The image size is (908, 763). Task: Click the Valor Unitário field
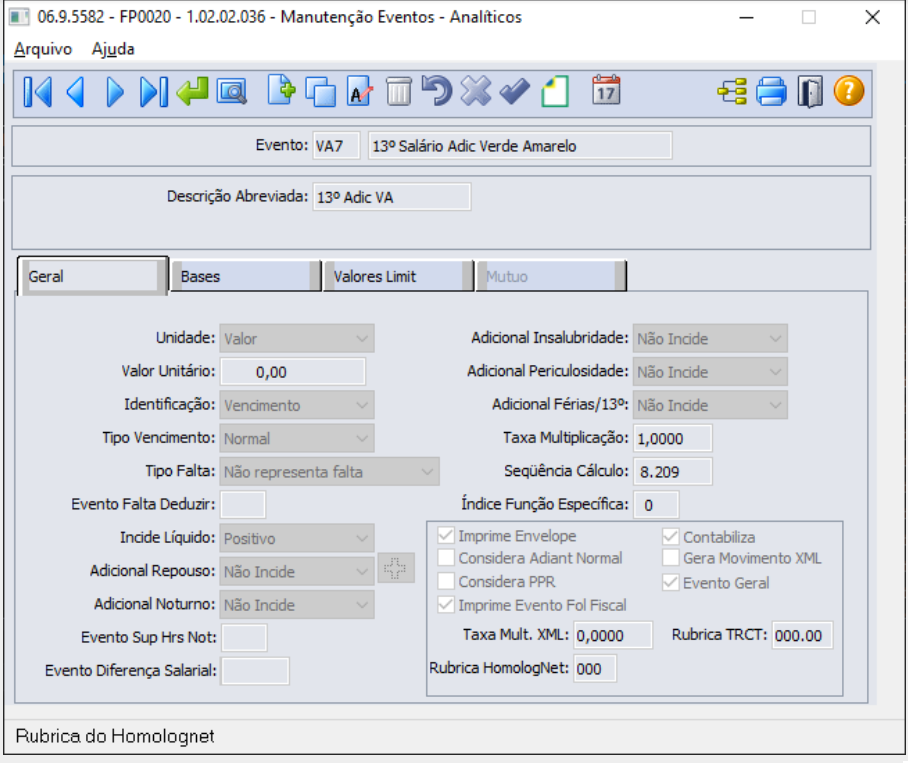coord(293,372)
